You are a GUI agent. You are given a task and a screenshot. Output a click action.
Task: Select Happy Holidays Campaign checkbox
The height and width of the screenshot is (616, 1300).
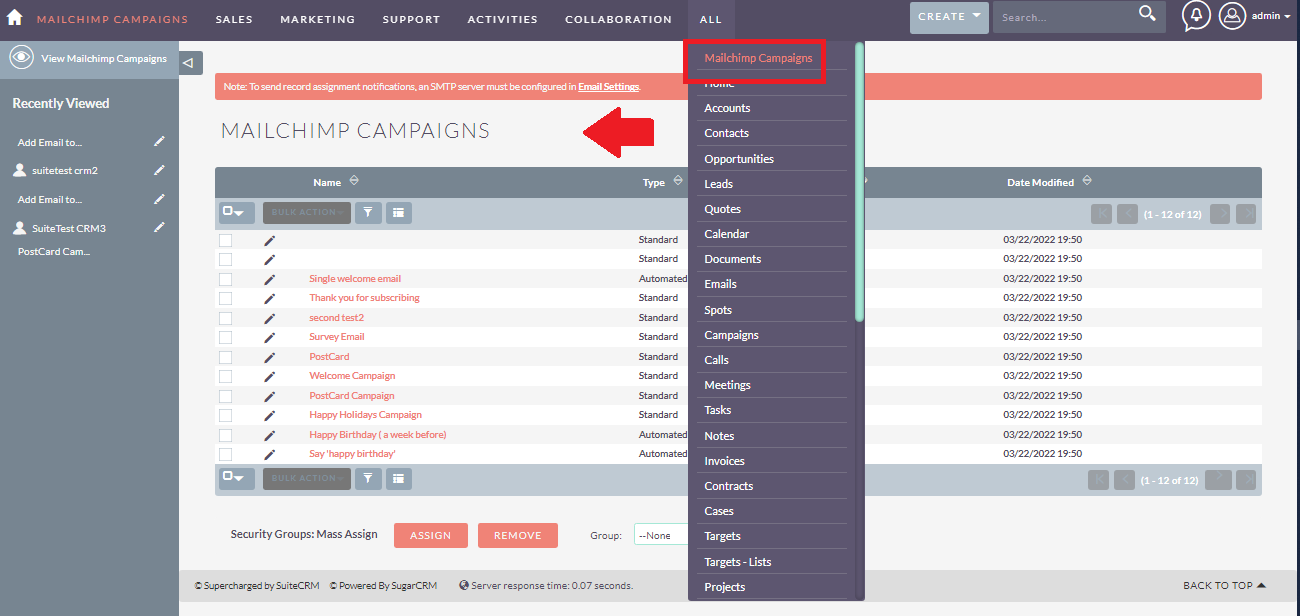[225, 415]
